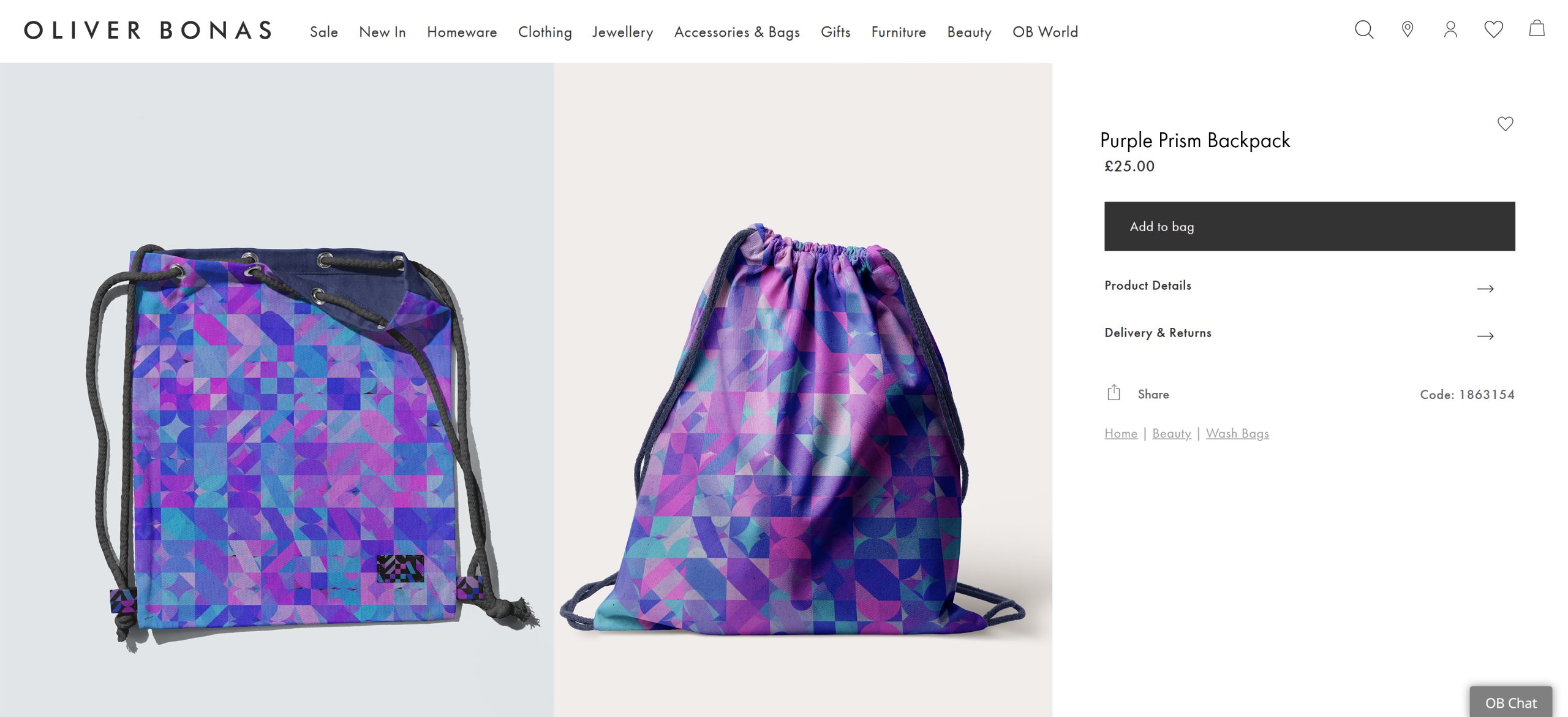Expand the Product Details section
This screenshot has height=717, width=1568.
(1148, 286)
